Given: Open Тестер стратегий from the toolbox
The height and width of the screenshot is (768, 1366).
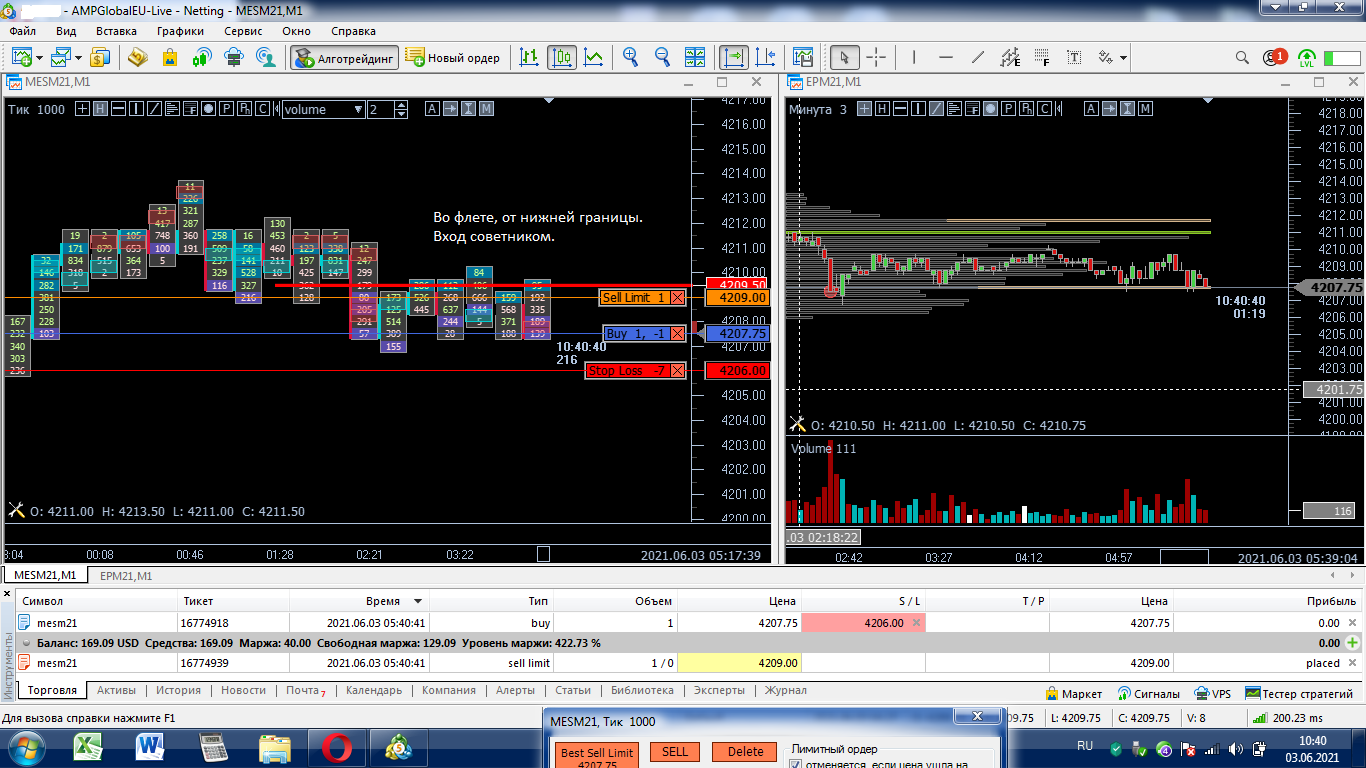Looking at the screenshot, I should pyautogui.click(x=1298, y=693).
